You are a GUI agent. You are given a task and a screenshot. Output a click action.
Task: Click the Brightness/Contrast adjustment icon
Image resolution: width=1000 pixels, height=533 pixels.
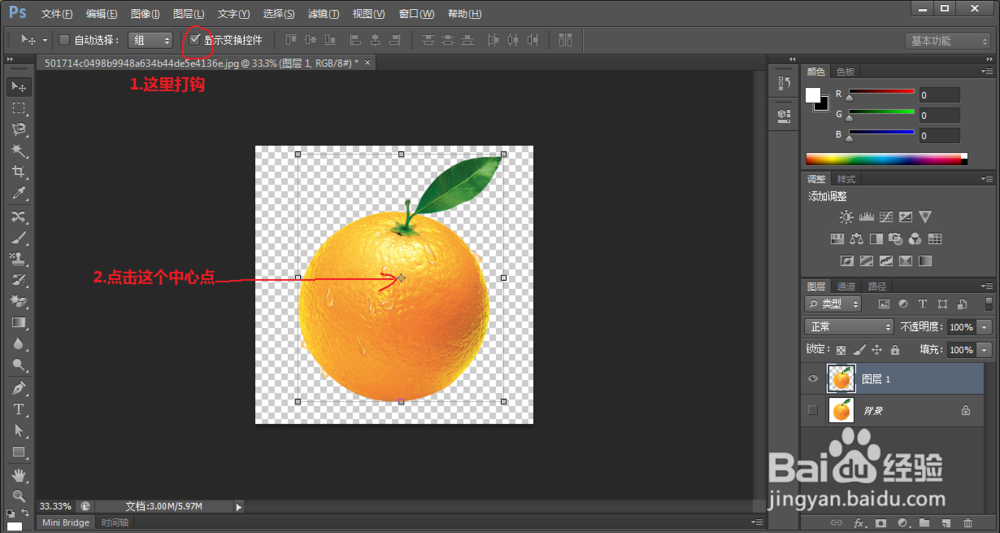[846, 217]
